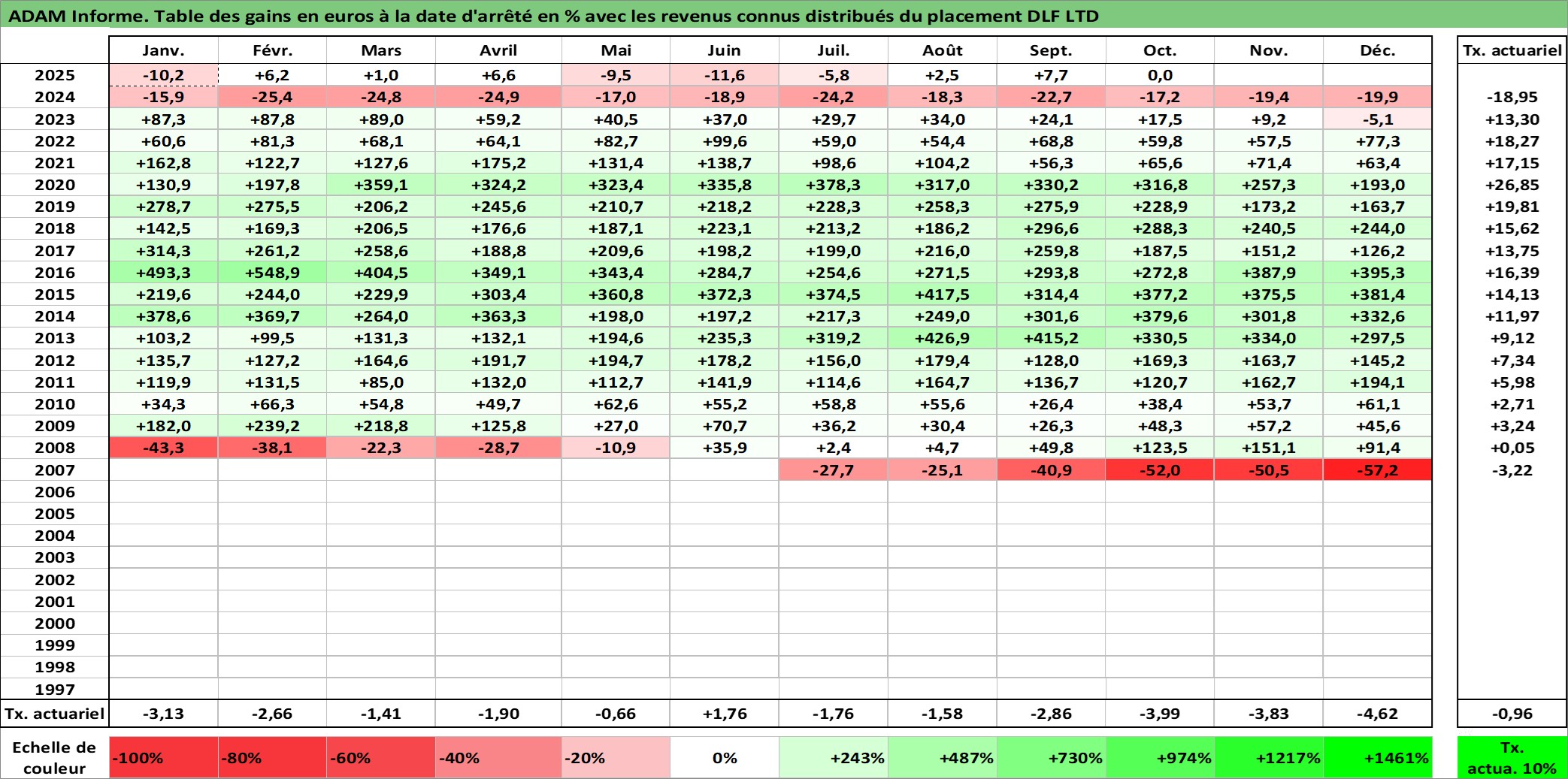Click the -5,1 cell in 2023

click(x=1377, y=119)
